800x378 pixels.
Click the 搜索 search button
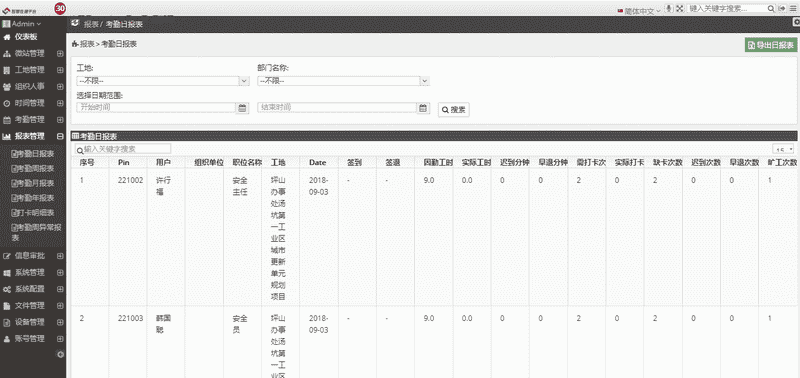[x=454, y=110]
